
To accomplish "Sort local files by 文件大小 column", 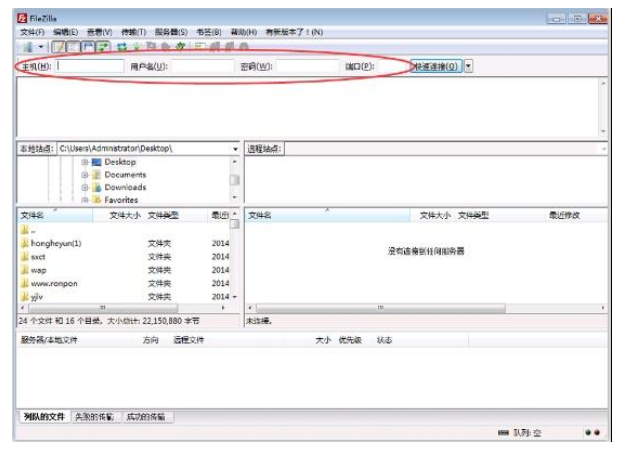I will pos(119,216).
